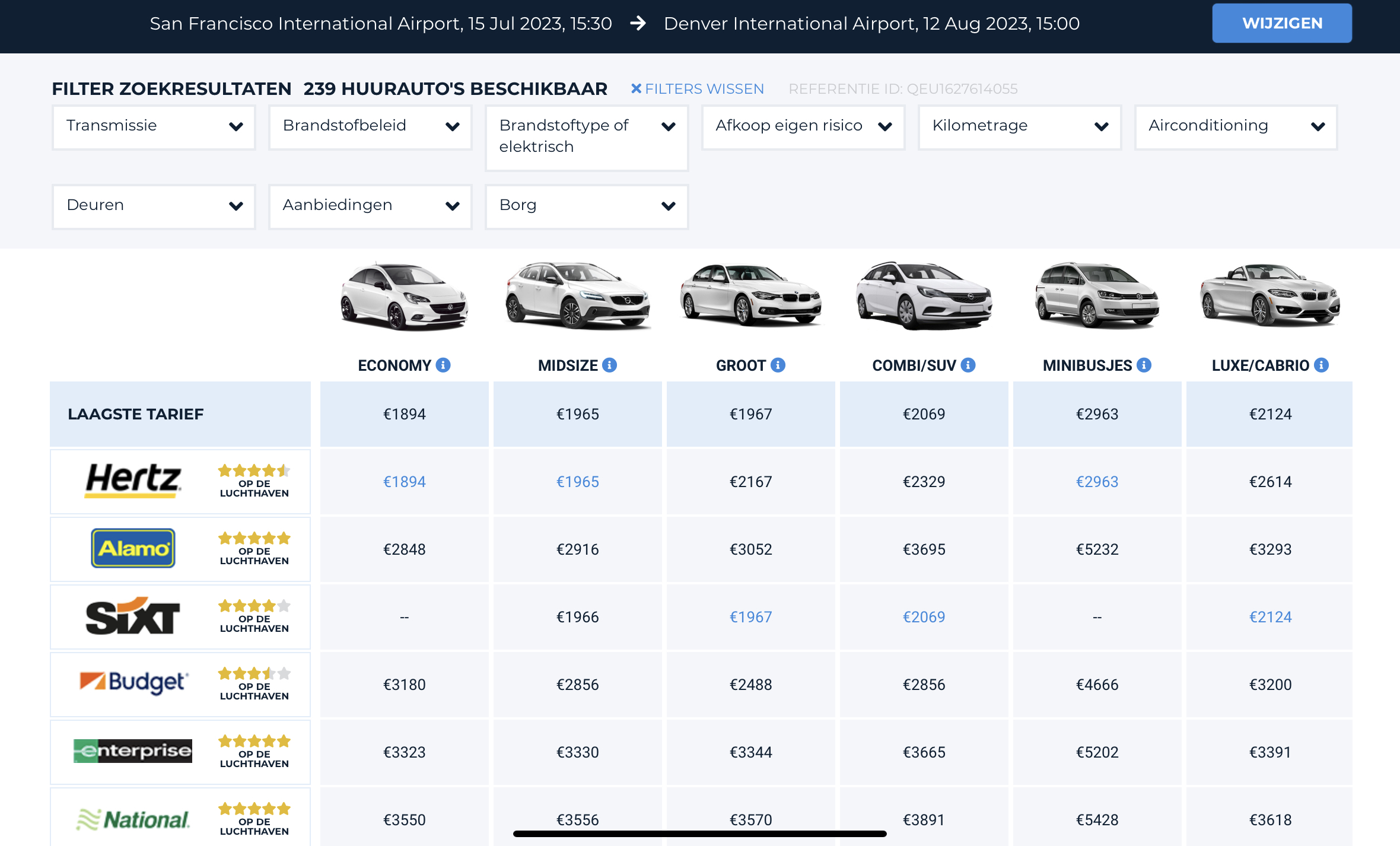
Task: Open the Afkoop eigen risico dropdown
Action: [x=803, y=126]
